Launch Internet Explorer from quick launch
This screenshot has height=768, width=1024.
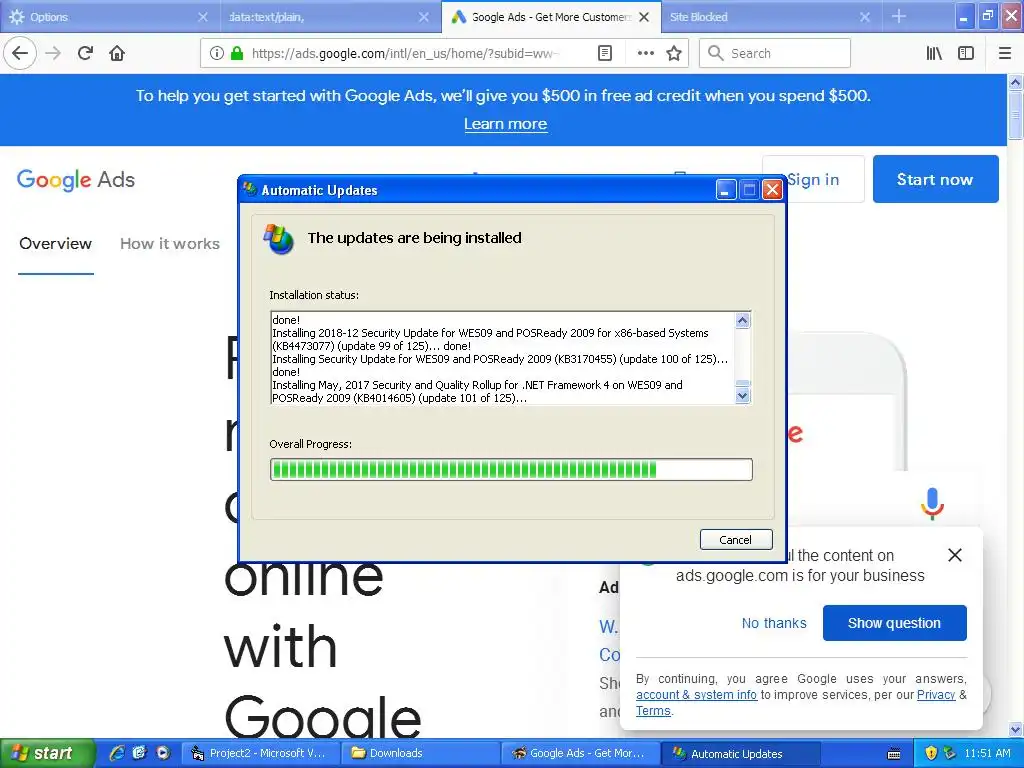117,753
